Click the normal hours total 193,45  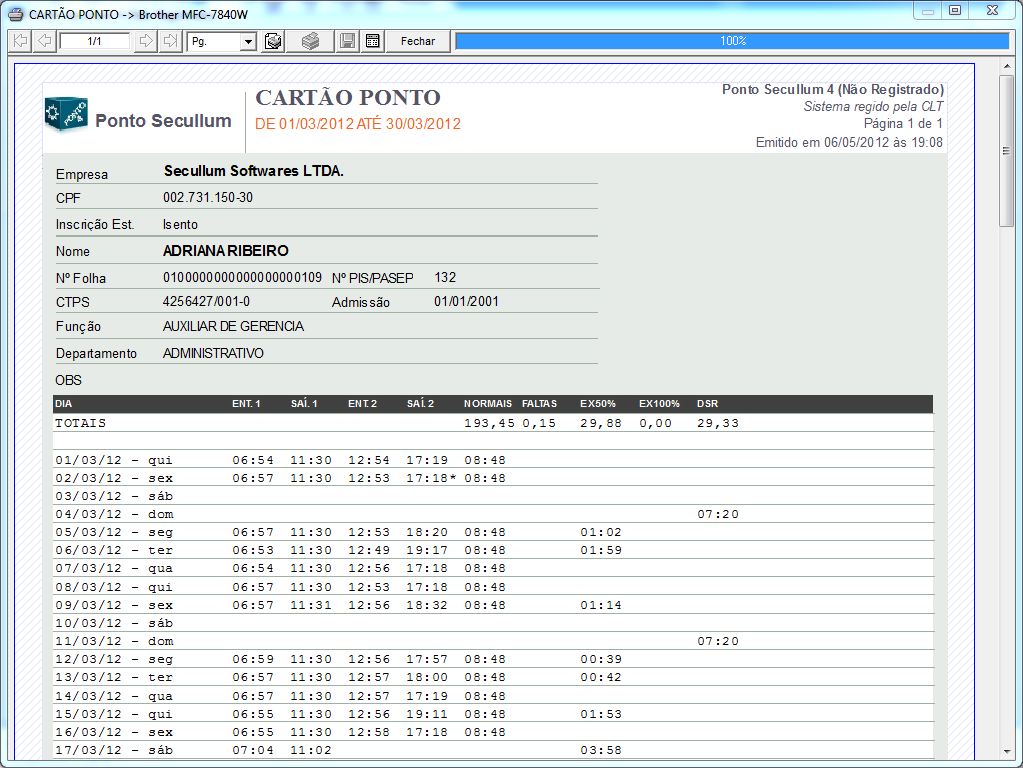point(489,423)
